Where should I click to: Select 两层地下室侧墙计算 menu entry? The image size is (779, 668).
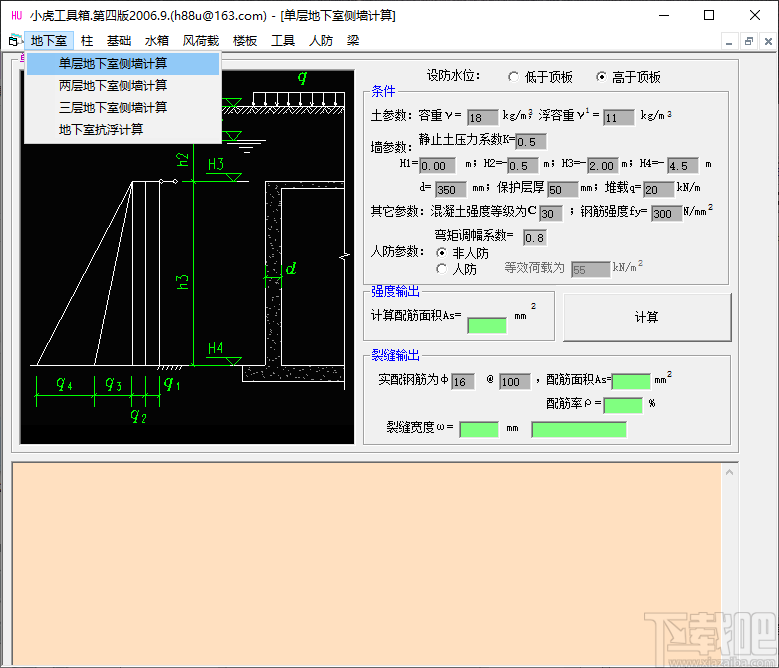(123, 85)
